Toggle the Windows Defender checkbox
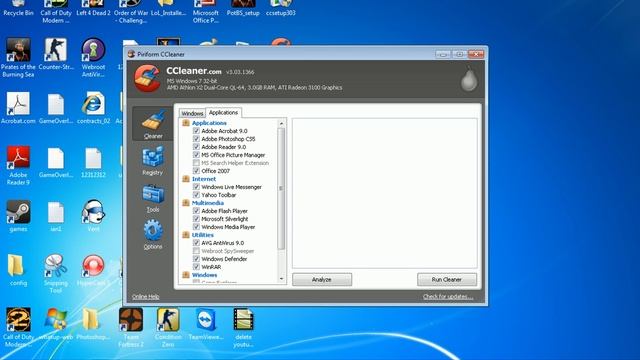640x360 pixels. (x=196, y=259)
